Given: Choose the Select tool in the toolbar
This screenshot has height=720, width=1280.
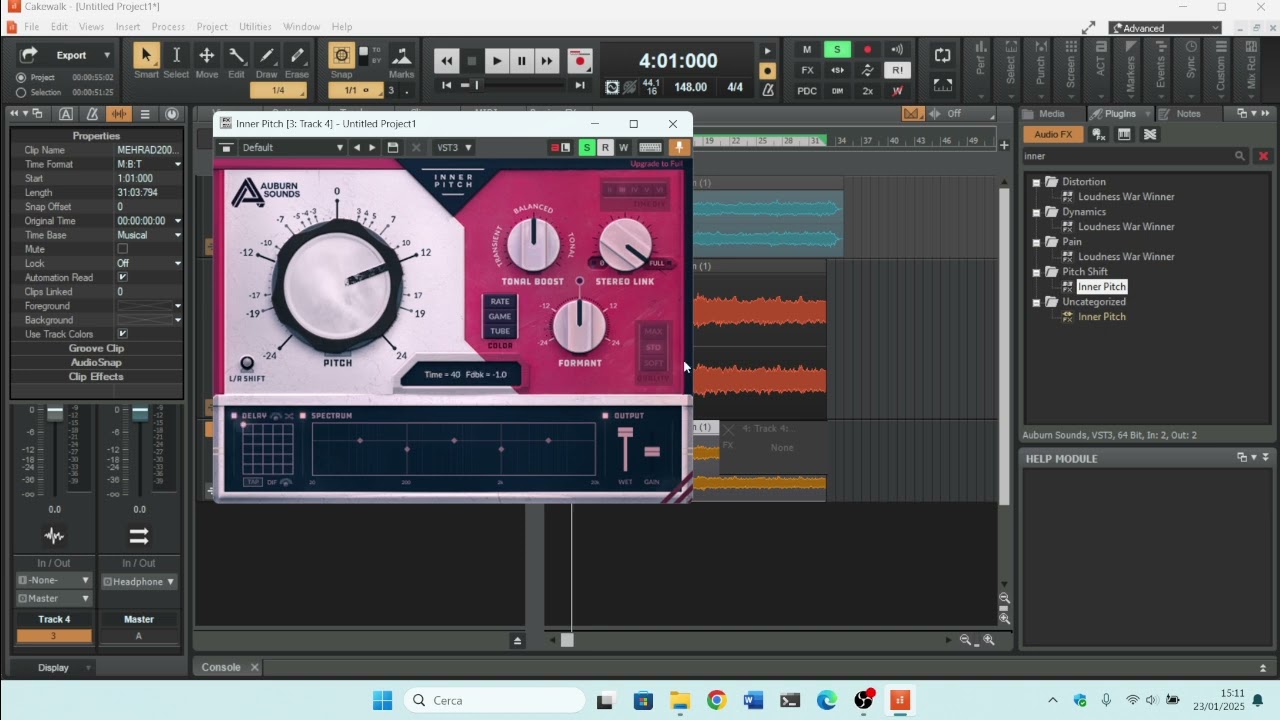Looking at the screenshot, I should tap(176, 56).
